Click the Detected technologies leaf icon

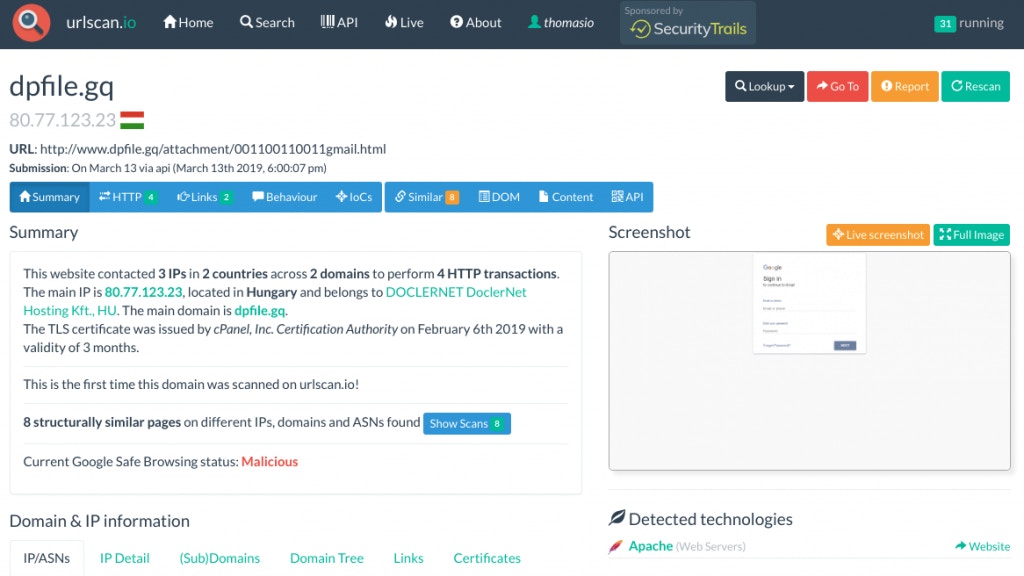pos(616,518)
